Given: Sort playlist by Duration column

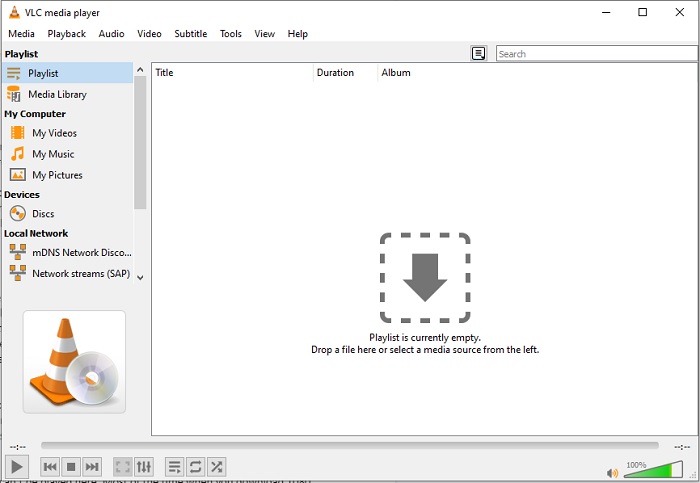Looking at the screenshot, I should coord(346,73).
